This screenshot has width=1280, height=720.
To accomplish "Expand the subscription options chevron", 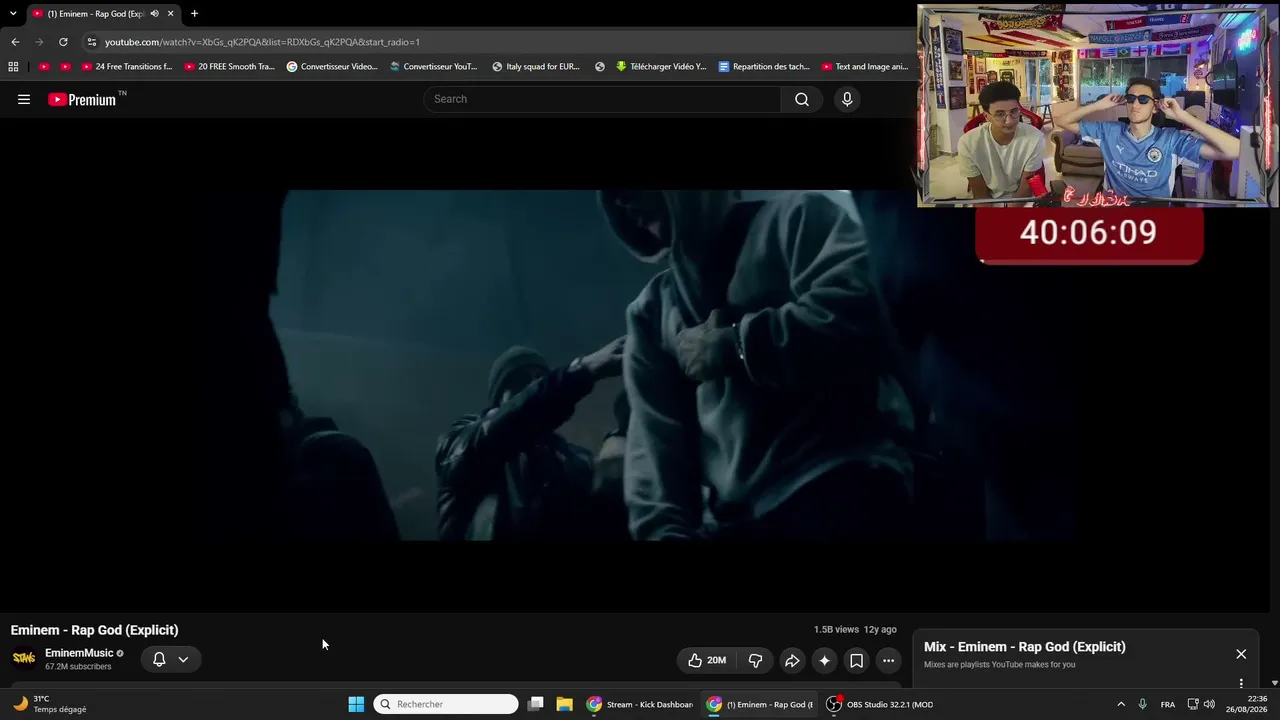I will tap(183, 659).
